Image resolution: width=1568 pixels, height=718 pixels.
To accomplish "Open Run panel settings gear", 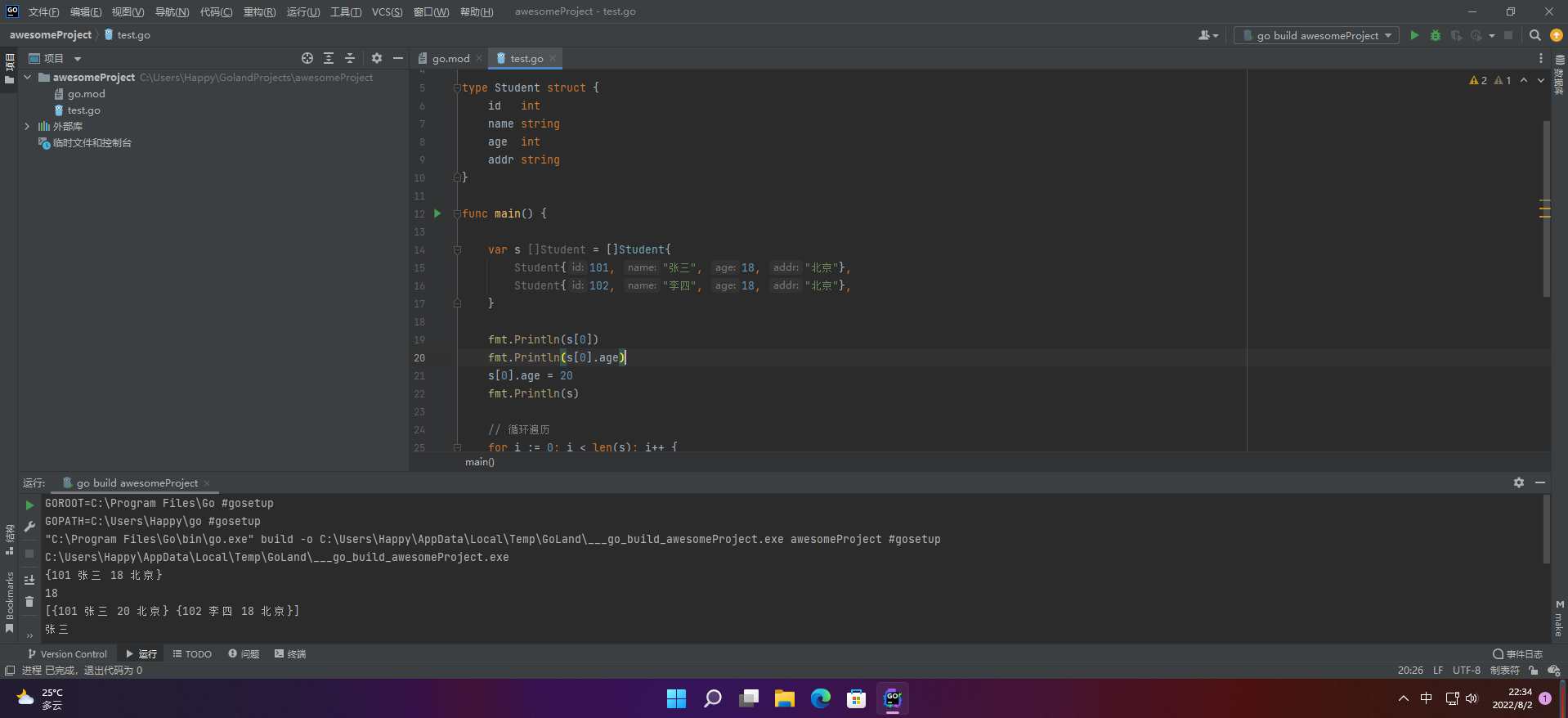I will (1519, 482).
